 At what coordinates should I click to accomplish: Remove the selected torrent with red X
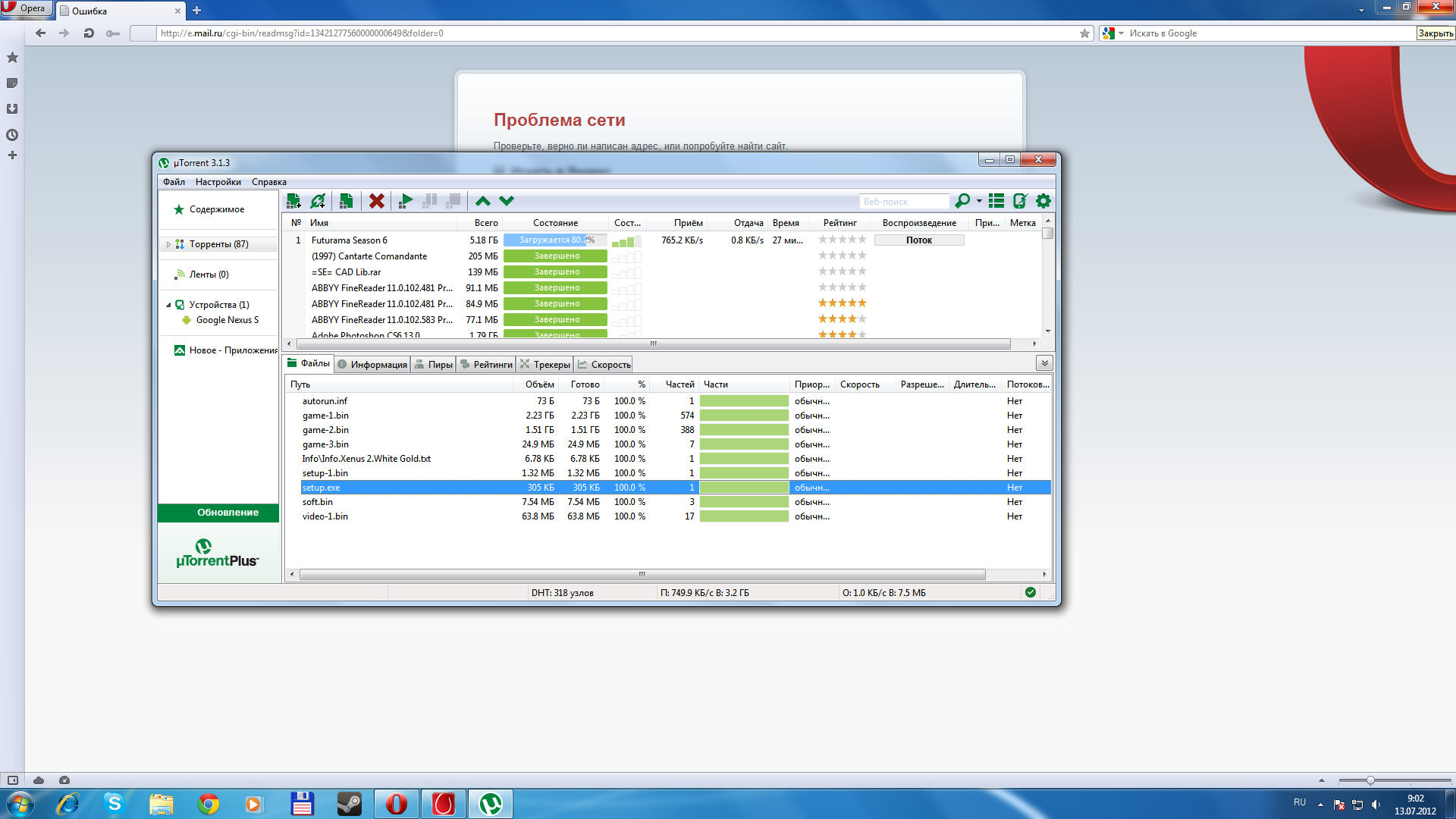point(376,201)
